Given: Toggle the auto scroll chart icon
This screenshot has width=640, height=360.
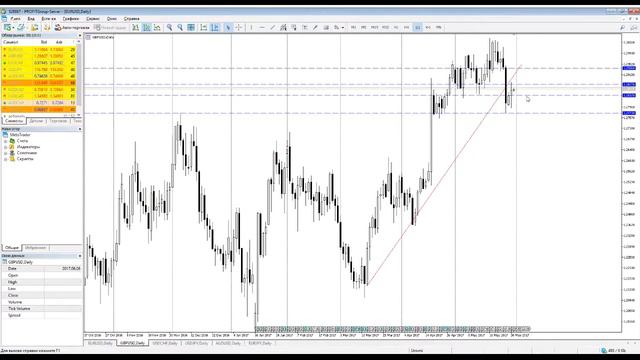Looking at the screenshot, I should click(x=203, y=27).
